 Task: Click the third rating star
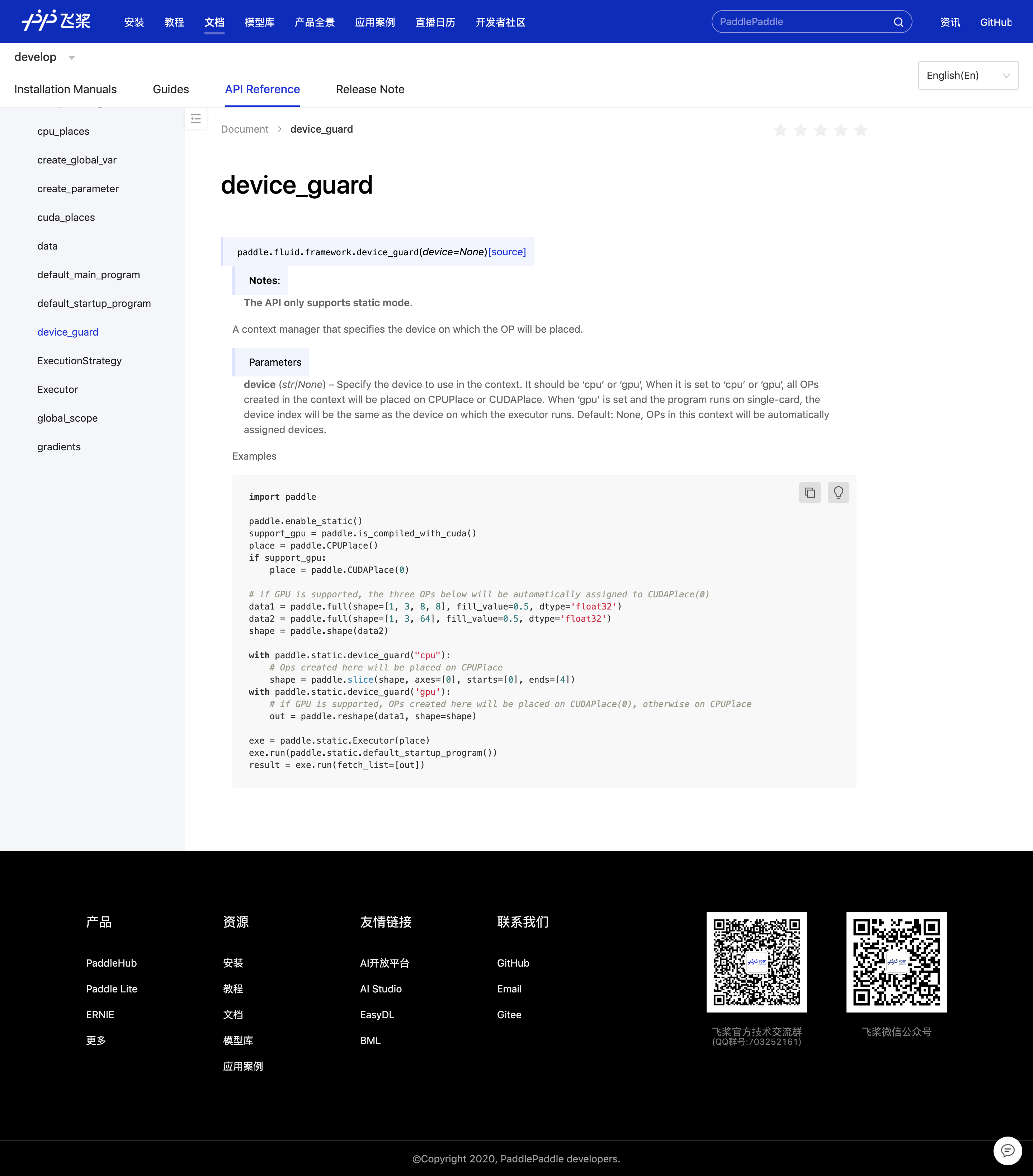coord(821,130)
